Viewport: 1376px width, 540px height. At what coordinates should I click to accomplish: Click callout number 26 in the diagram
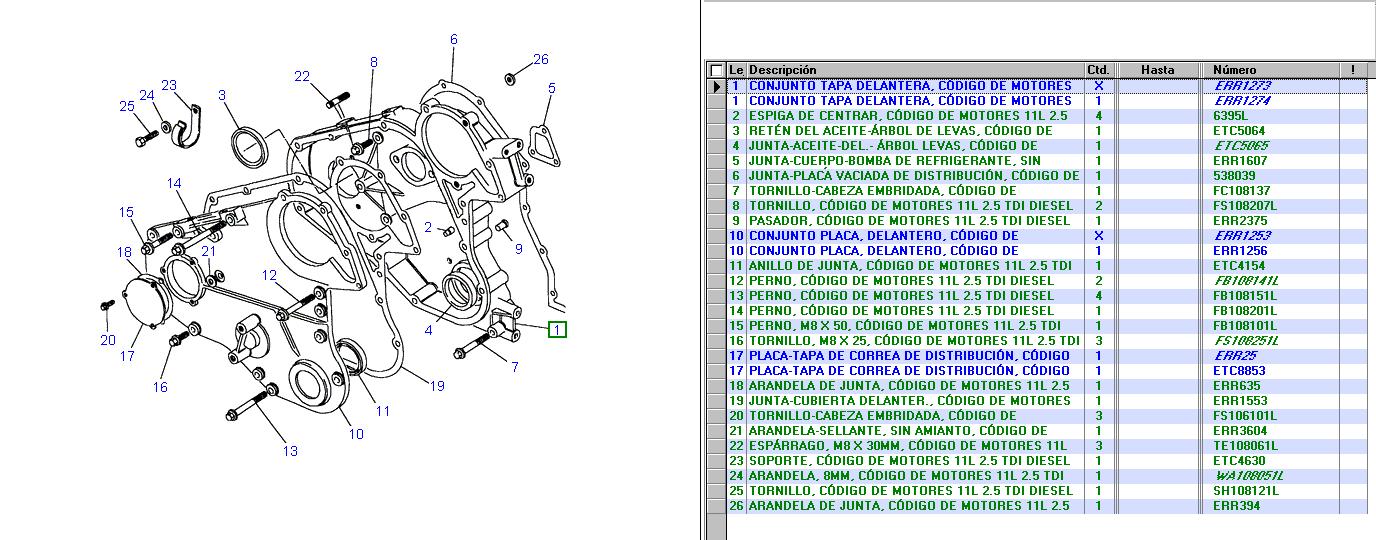click(x=540, y=59)
